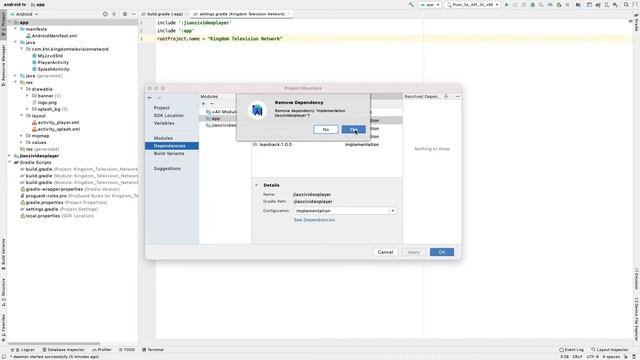Open the Profiler tool window

(102, 350)
